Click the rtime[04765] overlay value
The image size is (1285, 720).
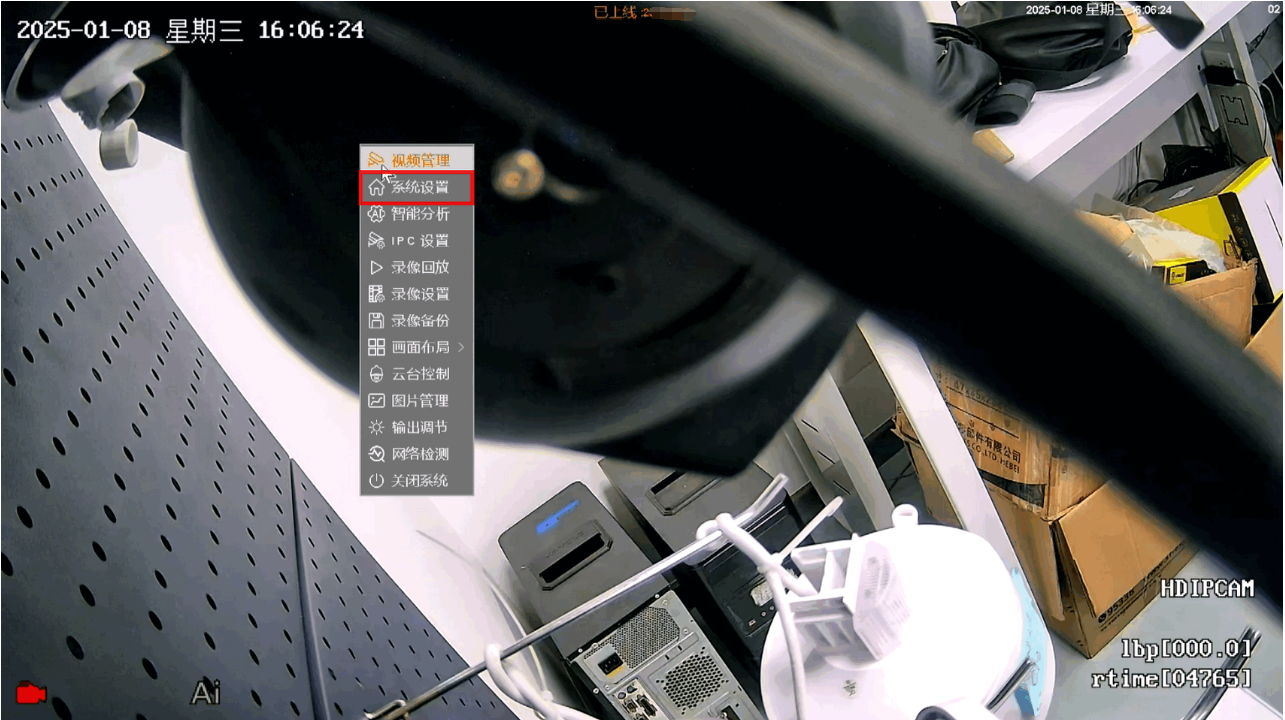click(1171, 678)
